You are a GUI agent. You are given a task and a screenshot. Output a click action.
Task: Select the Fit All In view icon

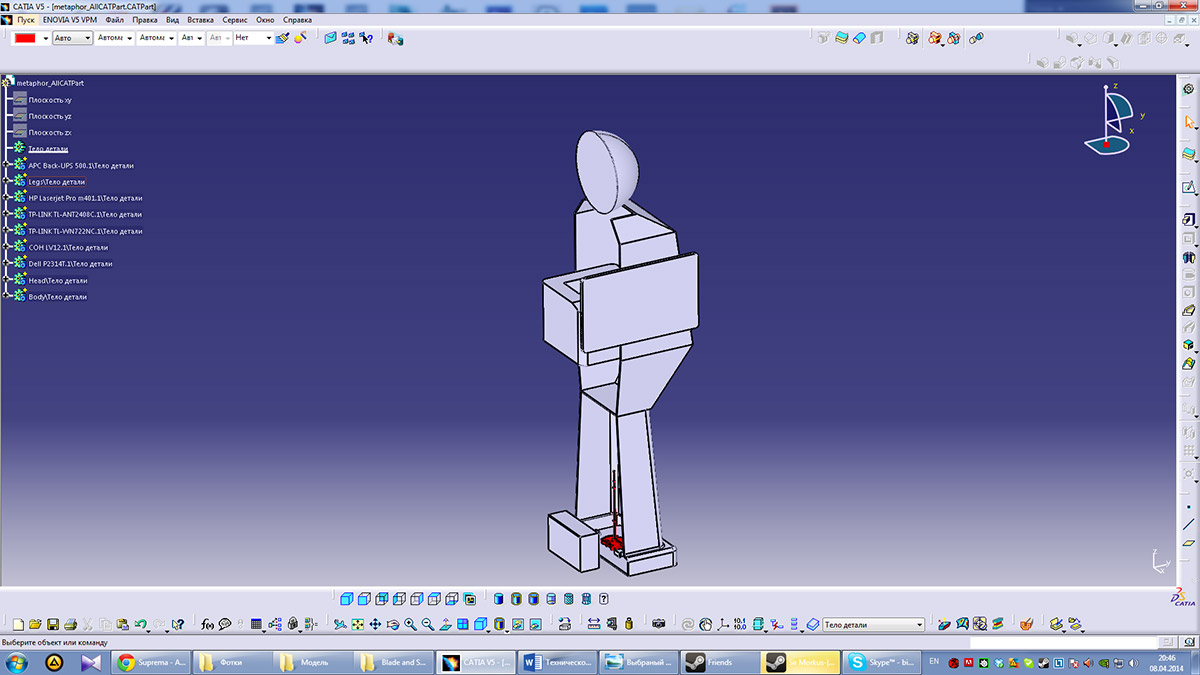pos(357,624)
